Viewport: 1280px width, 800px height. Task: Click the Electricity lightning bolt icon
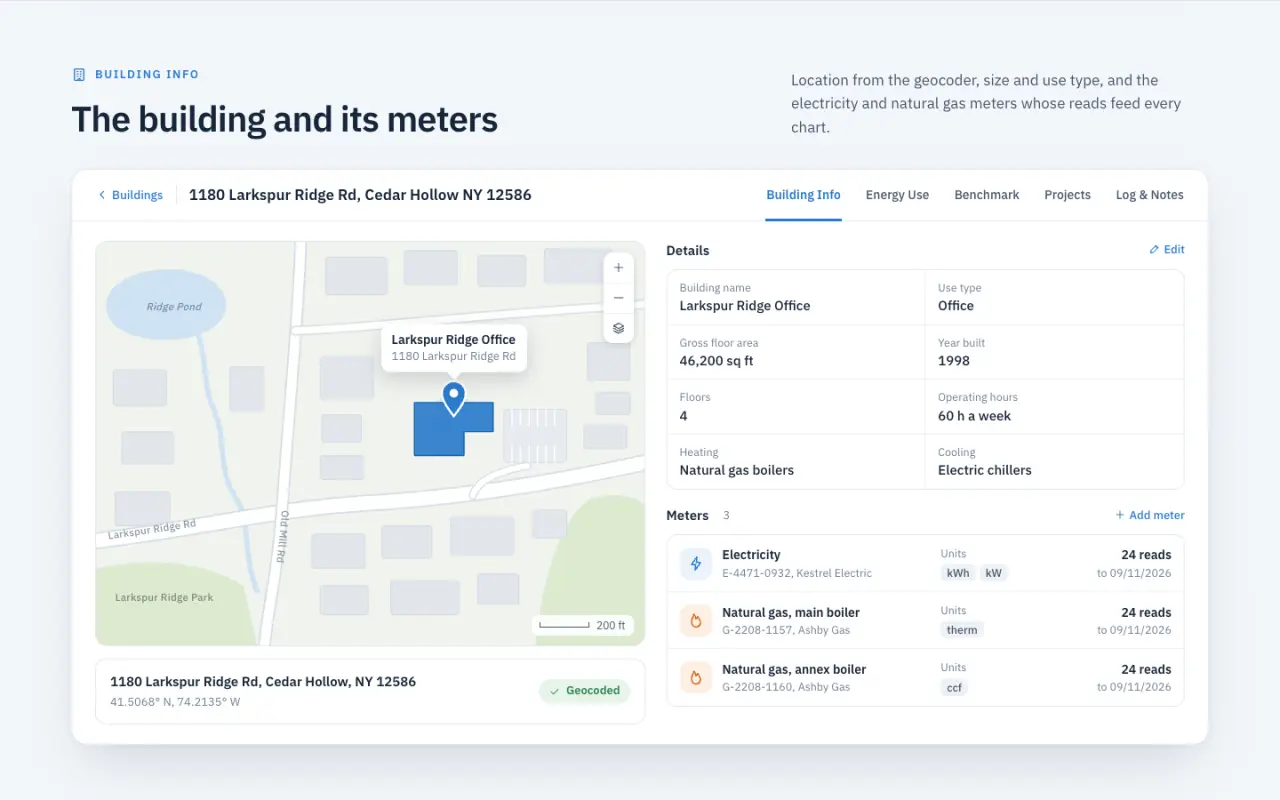coord(696,564)
